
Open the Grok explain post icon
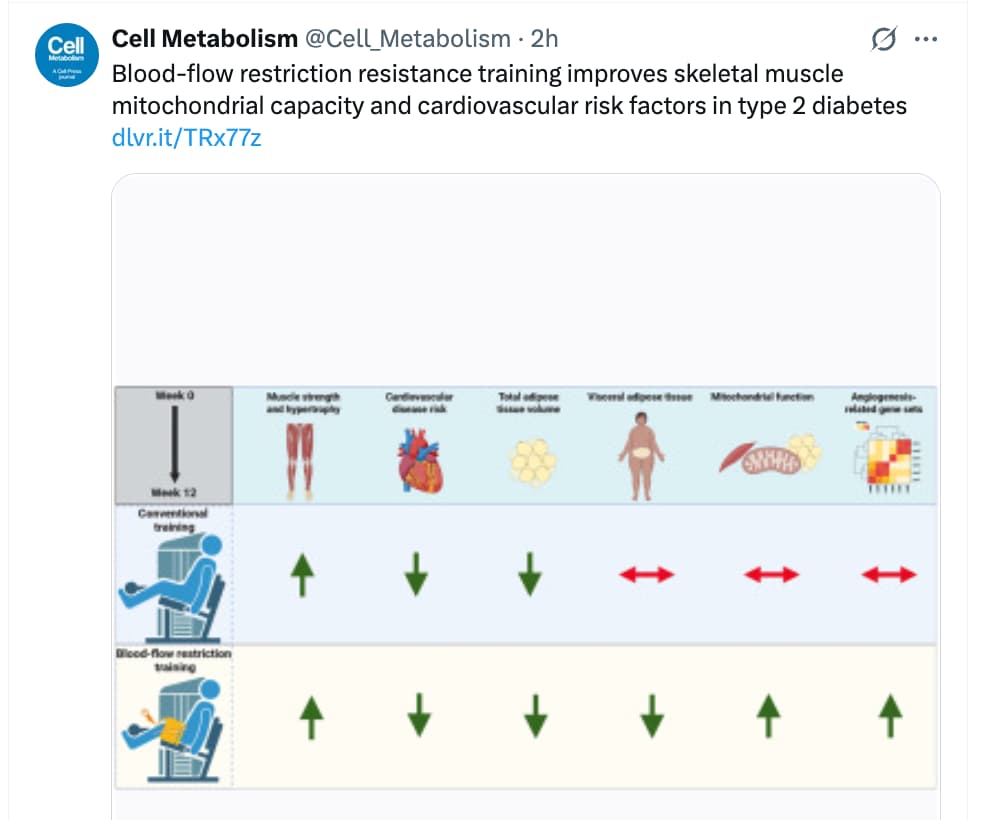(x=883, y=39)
